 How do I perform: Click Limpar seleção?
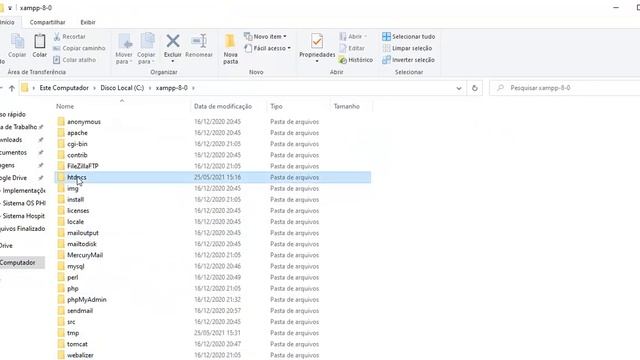[x=407, y=48]
